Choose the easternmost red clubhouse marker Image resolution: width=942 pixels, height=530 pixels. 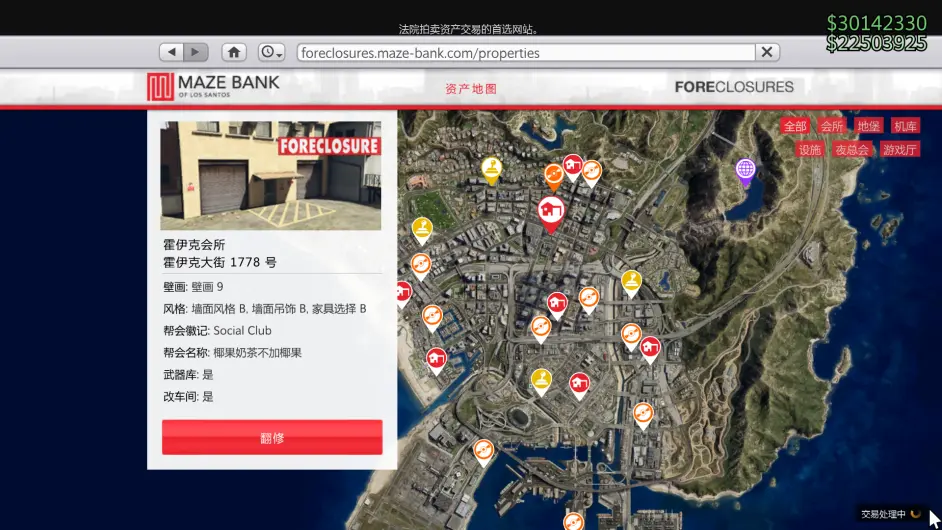click(650, 350)
